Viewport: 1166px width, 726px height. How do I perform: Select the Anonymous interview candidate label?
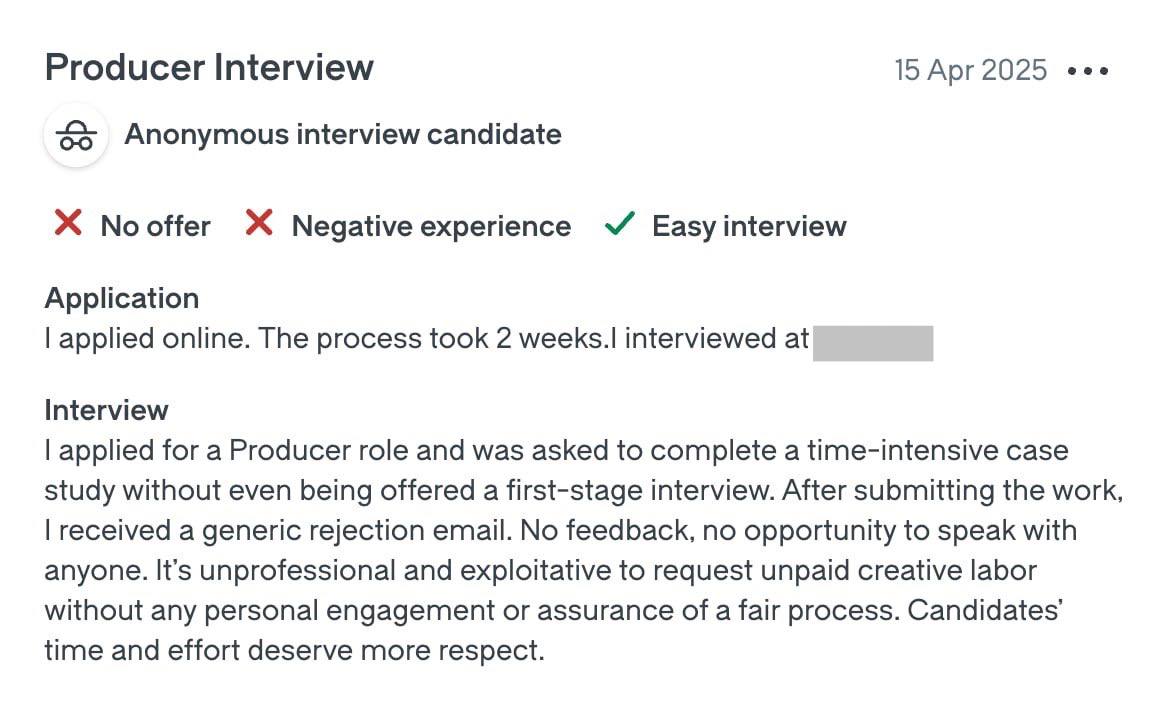[342, 135]
